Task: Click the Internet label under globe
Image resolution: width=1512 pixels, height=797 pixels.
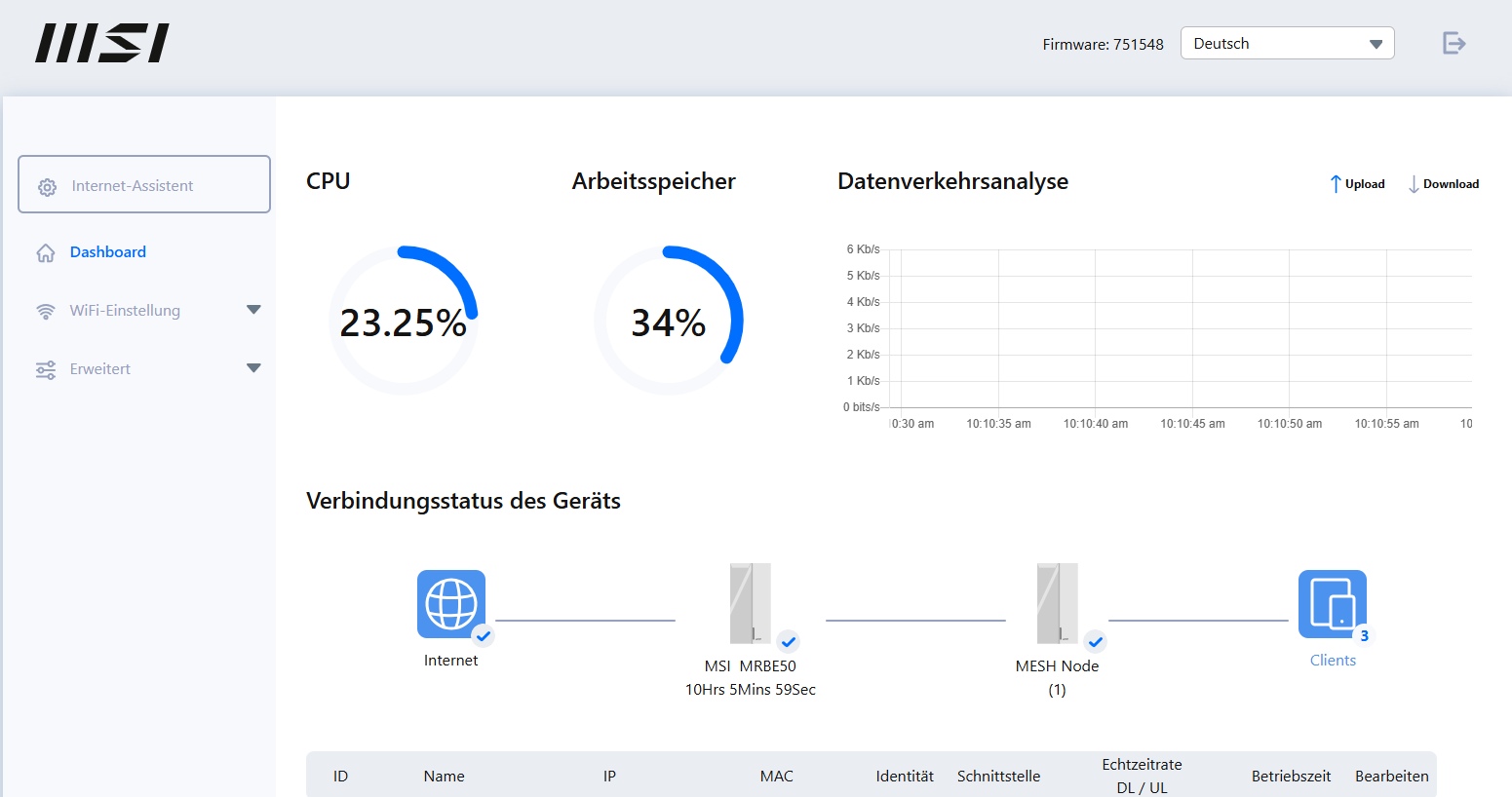Action: coord(451,661)
